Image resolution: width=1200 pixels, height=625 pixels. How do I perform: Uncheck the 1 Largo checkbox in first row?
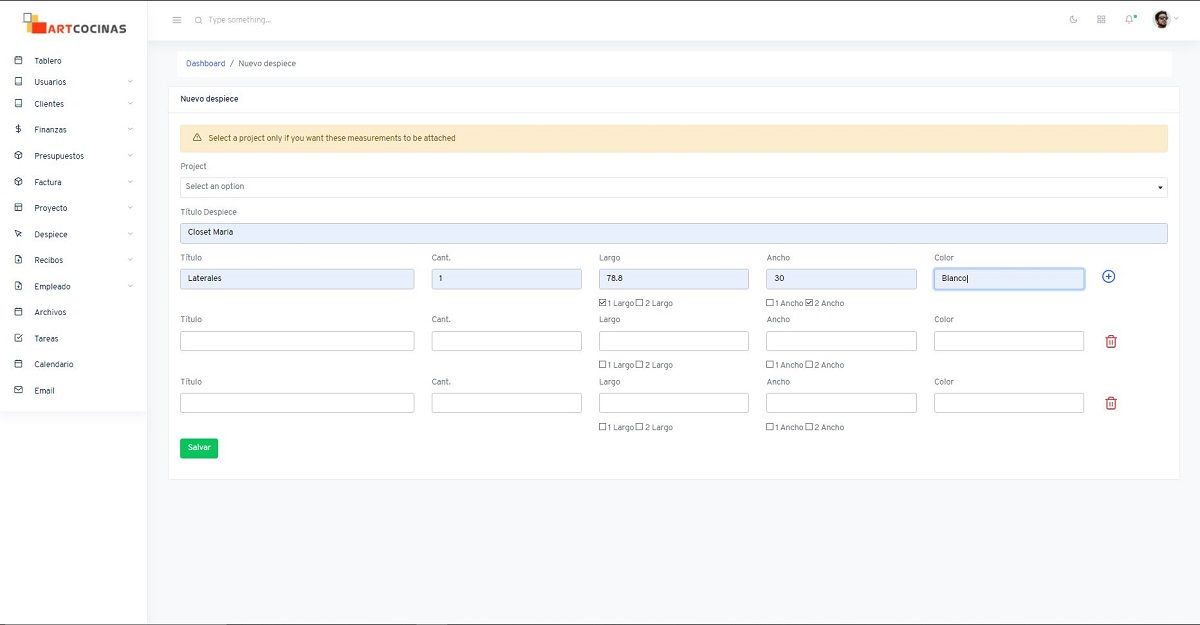point(602,303)
